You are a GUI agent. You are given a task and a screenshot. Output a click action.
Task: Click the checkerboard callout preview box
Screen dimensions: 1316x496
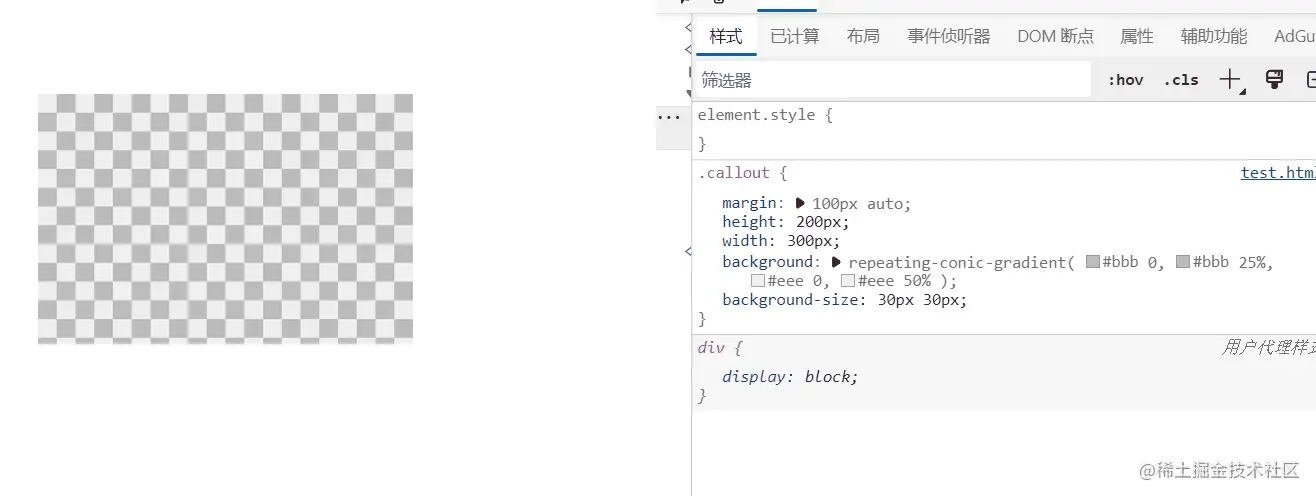pos(225,219)
